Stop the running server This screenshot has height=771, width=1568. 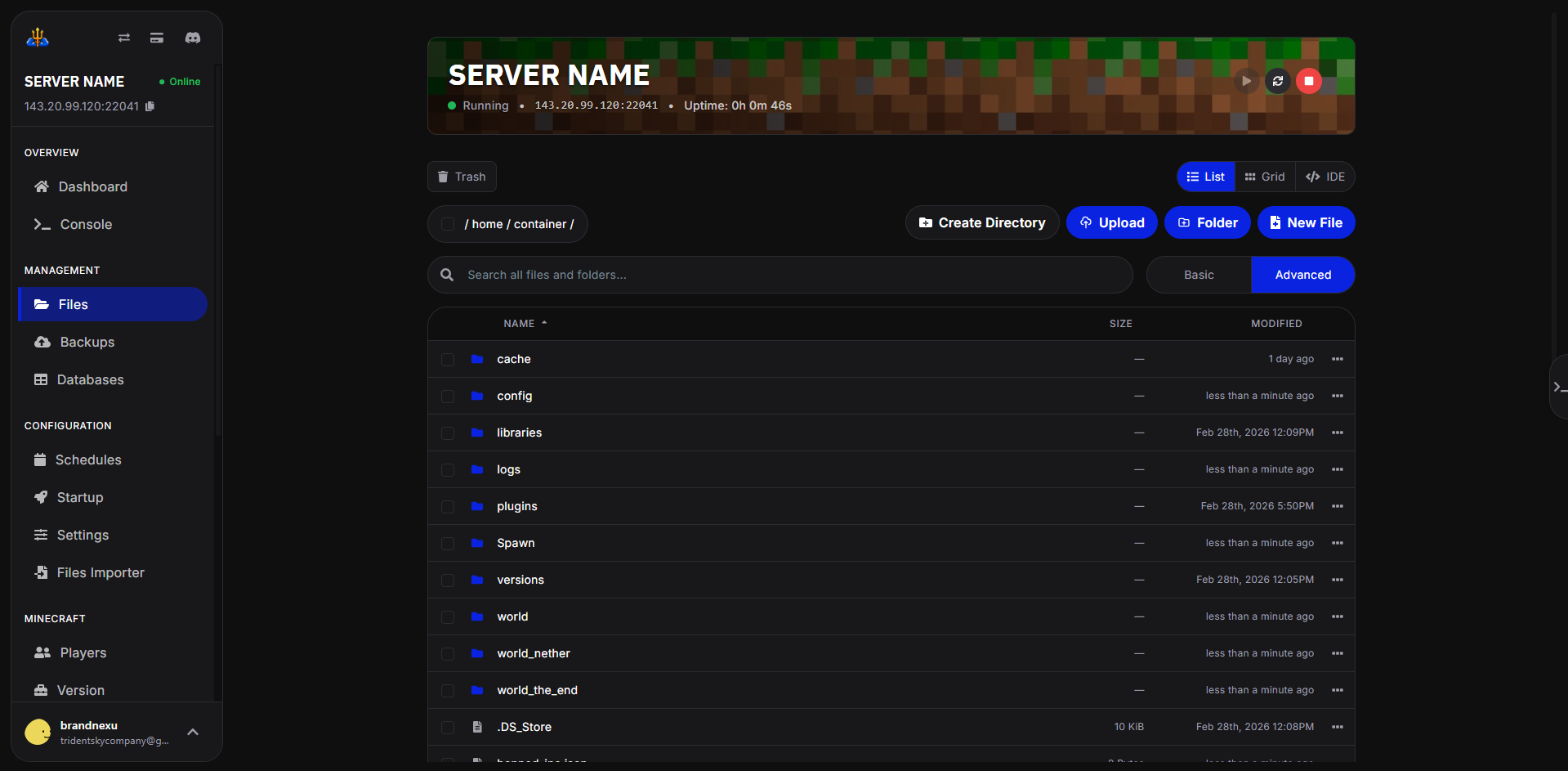[x=1307, y=82]
